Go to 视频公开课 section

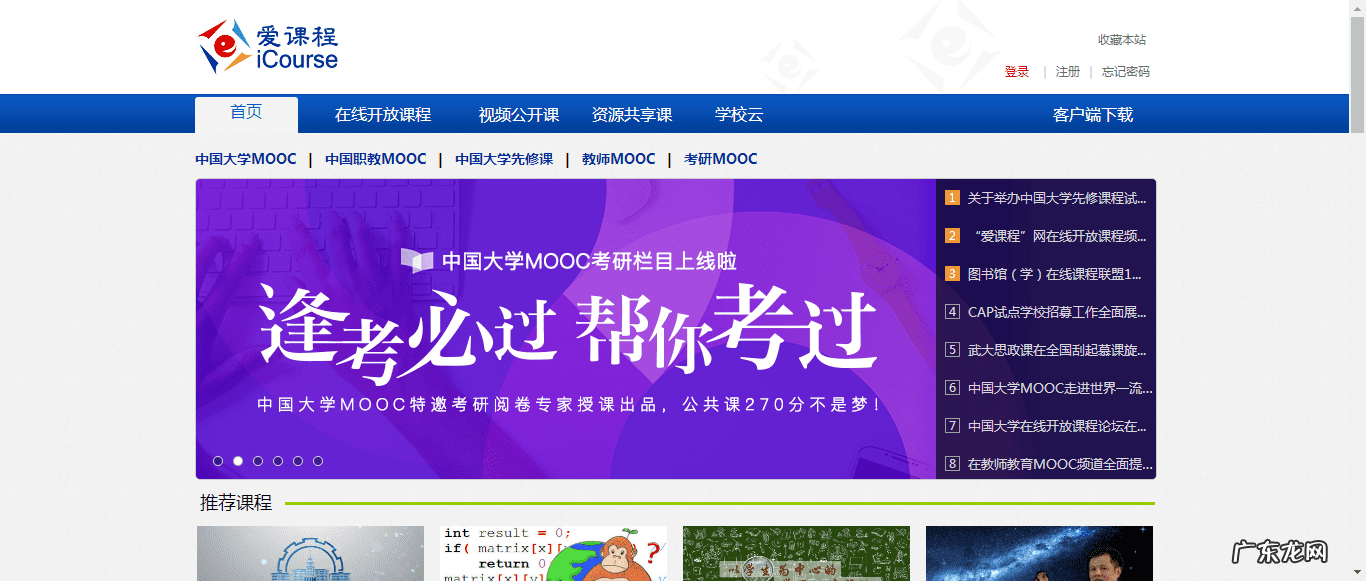tap(519, 115)
